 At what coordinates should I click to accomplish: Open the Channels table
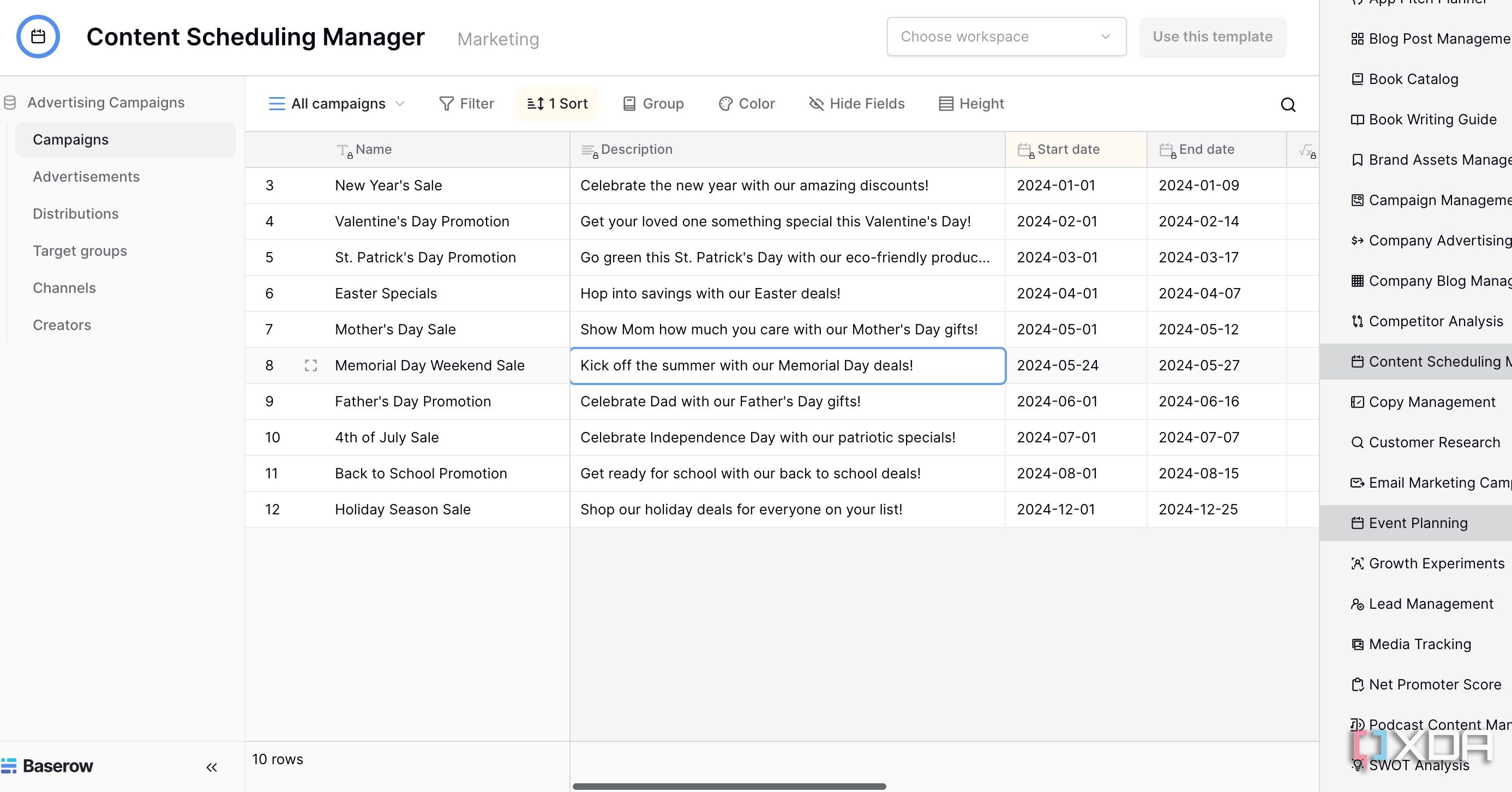point(64,287)
